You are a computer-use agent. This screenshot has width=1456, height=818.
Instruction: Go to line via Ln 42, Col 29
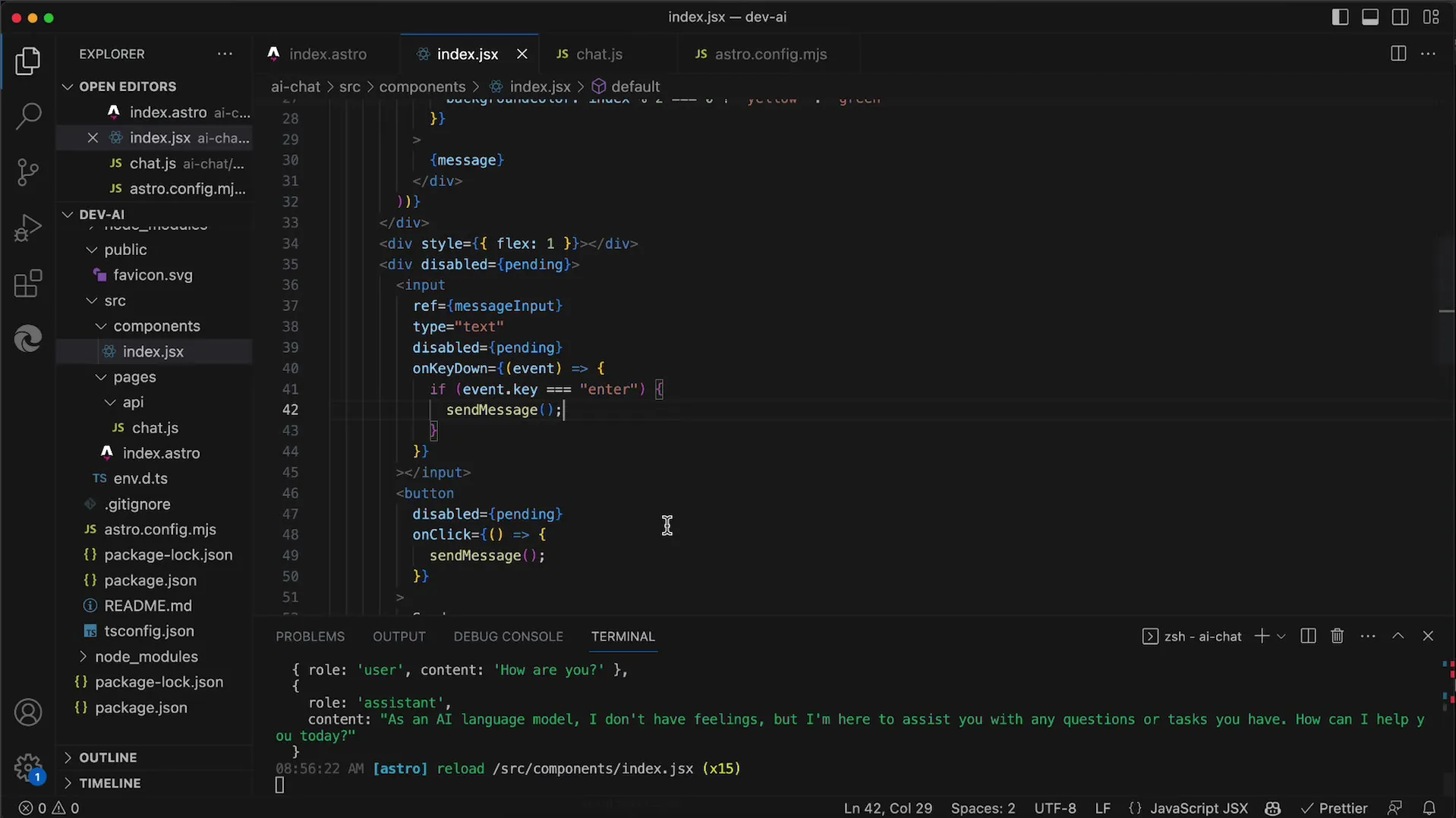point(887,808)
